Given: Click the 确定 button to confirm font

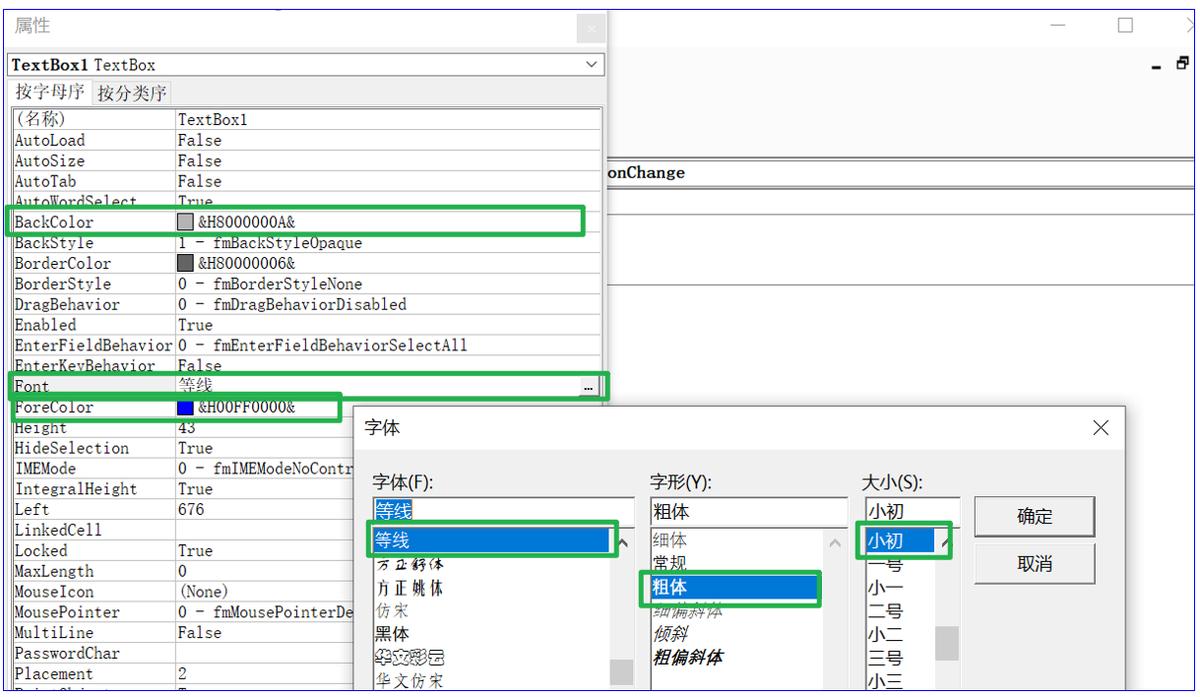Looking at the screenshot, I should pyautogui.click(x=1035, y=517).
